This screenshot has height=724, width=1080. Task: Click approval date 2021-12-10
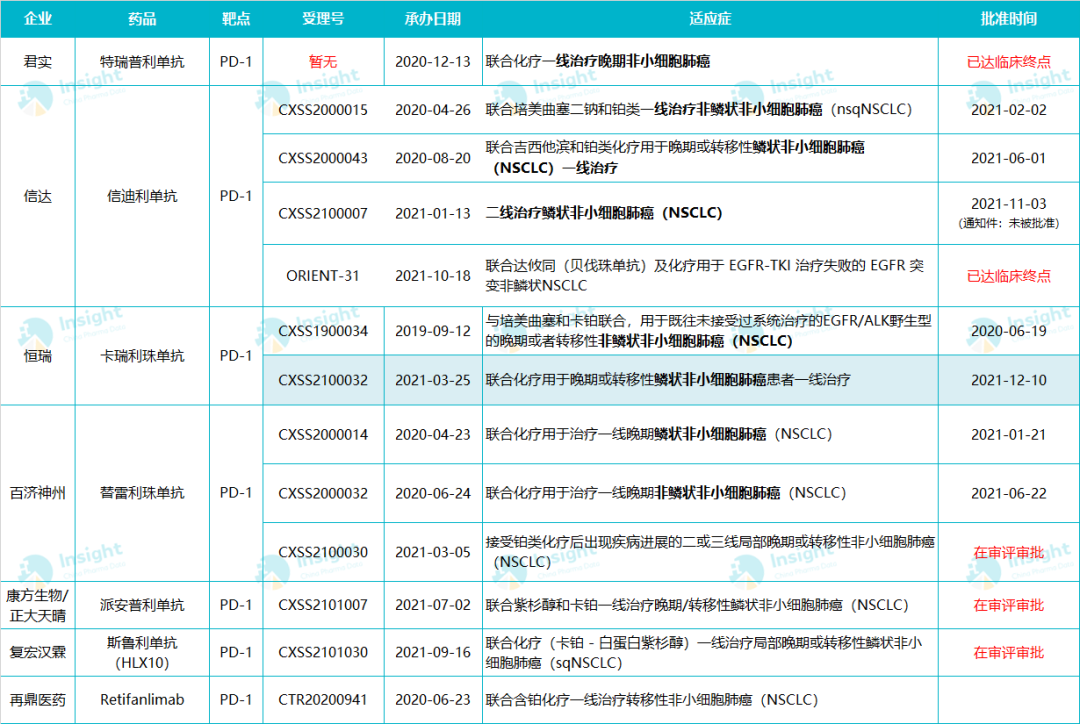[1008, 380]
